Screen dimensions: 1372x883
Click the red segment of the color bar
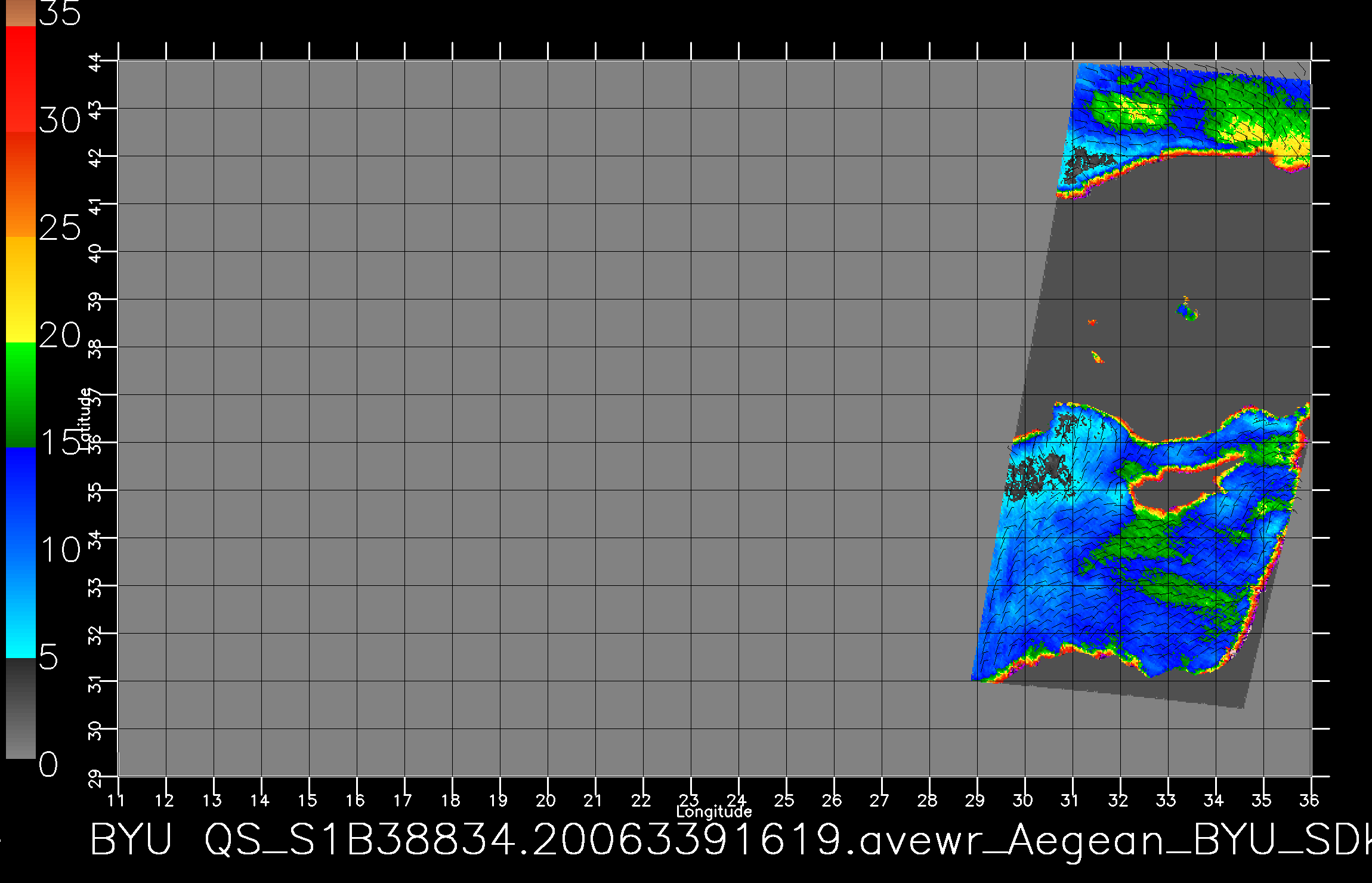tap(20, 79)
